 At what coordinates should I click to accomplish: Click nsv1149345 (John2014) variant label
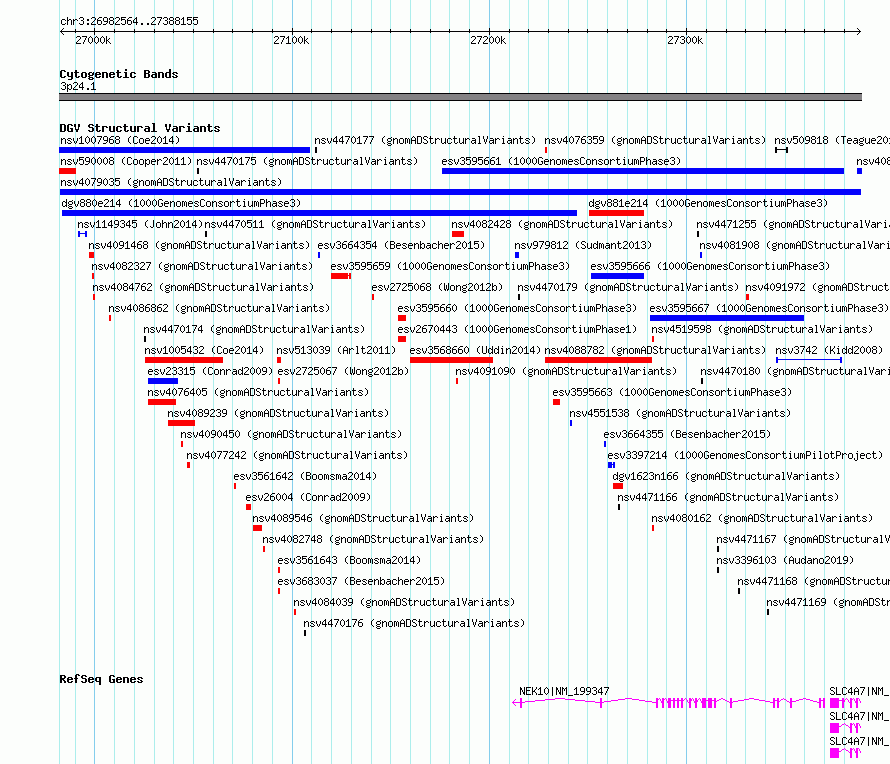(x=140, y=224)
